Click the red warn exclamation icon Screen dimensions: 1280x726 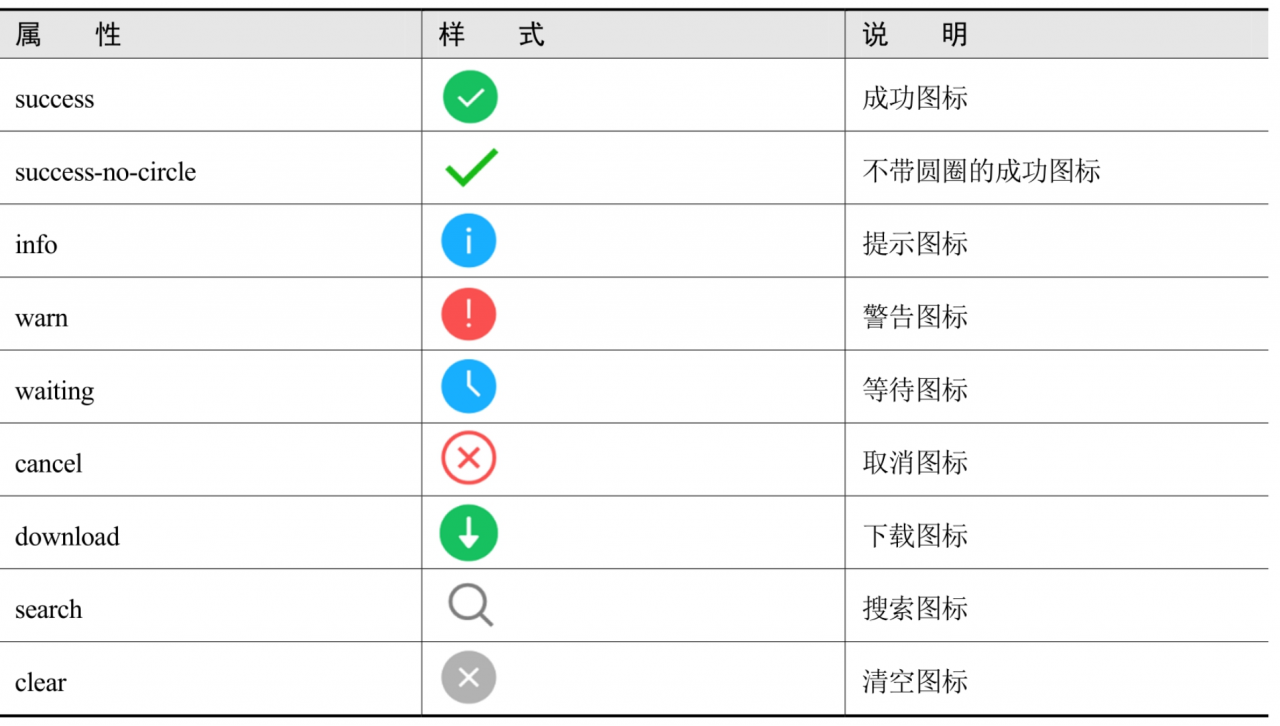pos(469,314)
